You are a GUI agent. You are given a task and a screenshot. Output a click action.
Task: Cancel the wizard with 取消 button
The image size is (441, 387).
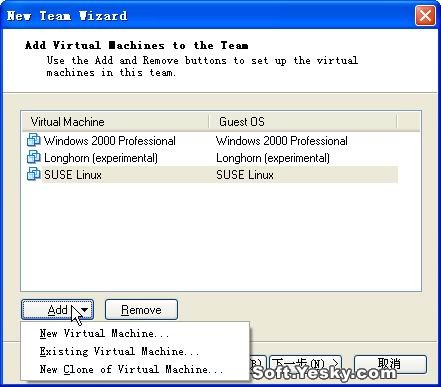[390, 364]
